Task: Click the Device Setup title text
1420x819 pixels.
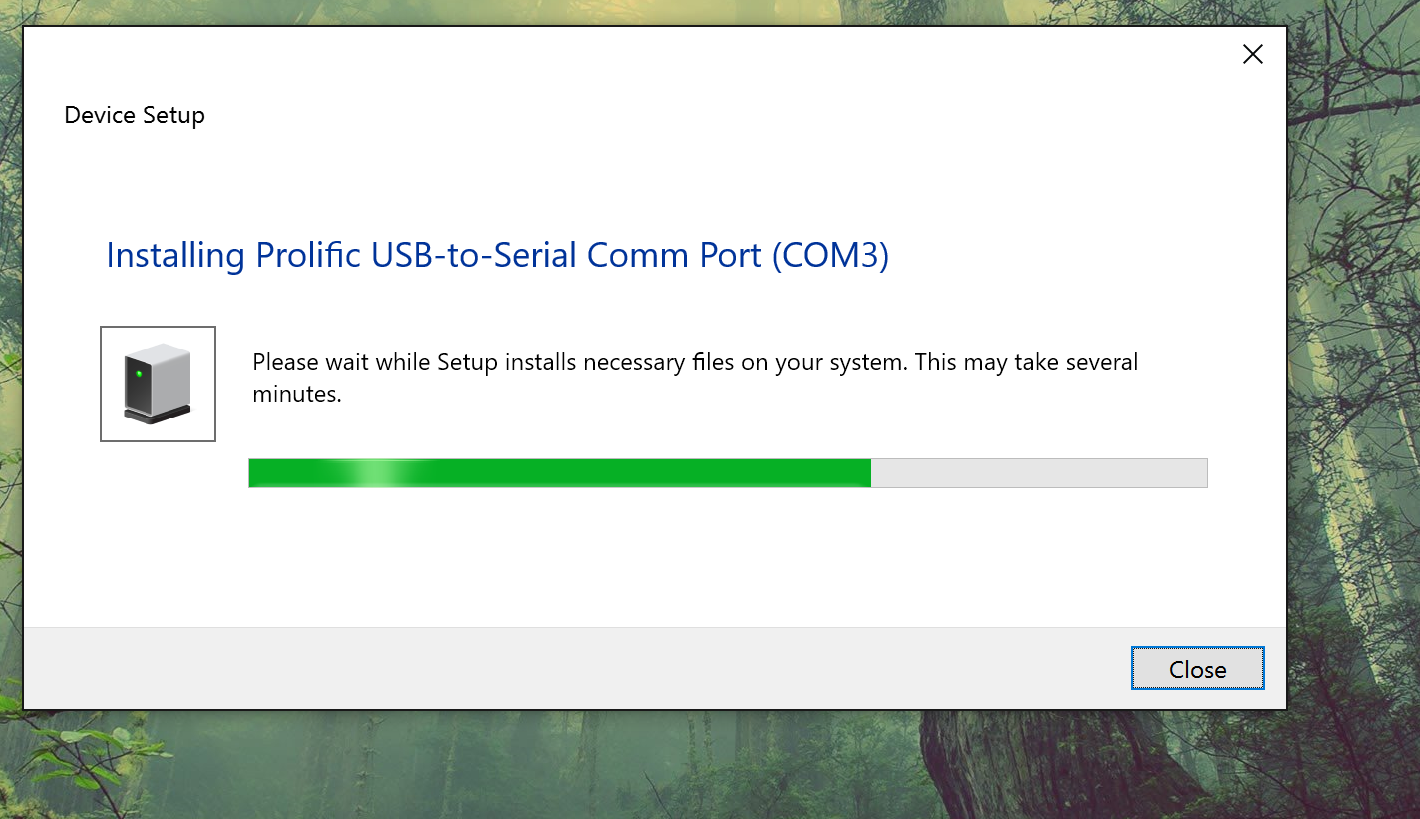Action: point(134,115)
